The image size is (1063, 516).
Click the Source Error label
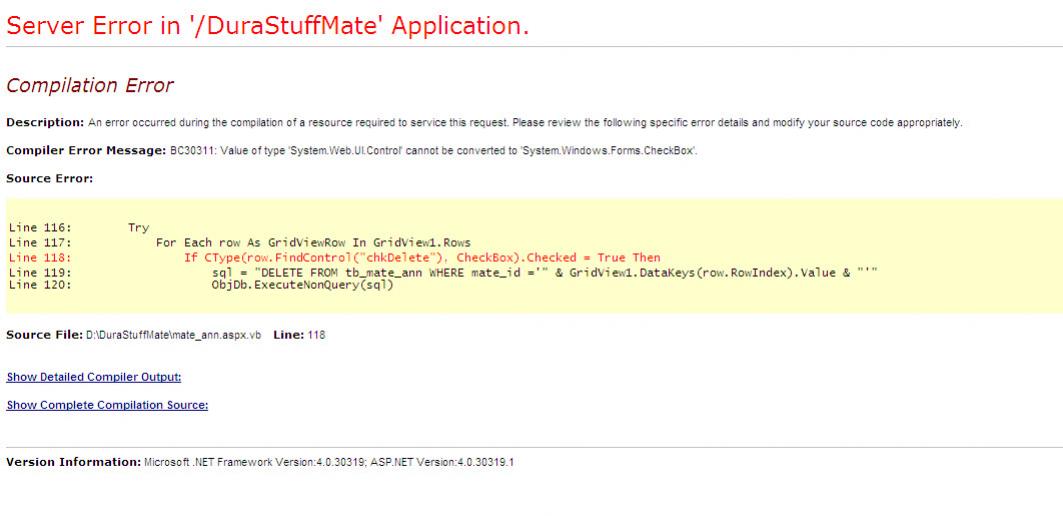pos(49,178)
